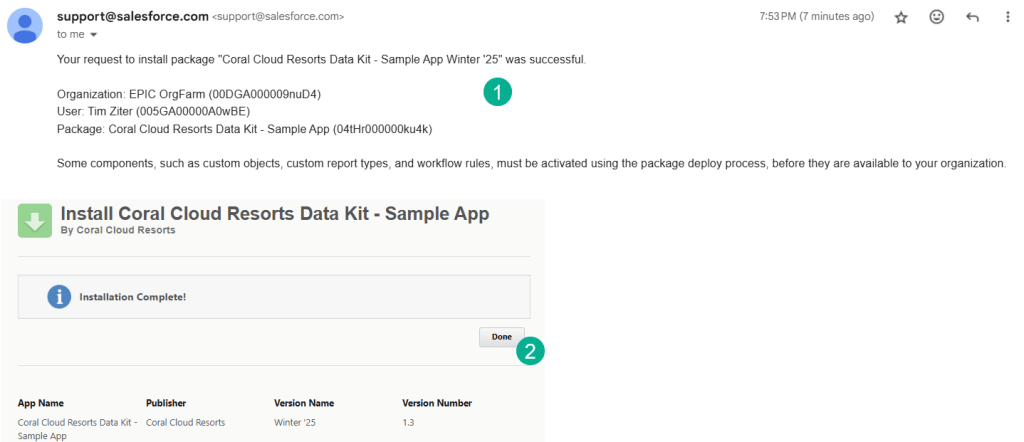Click the green number 1 marker
1024x442 pixels.
pos(497,92)
